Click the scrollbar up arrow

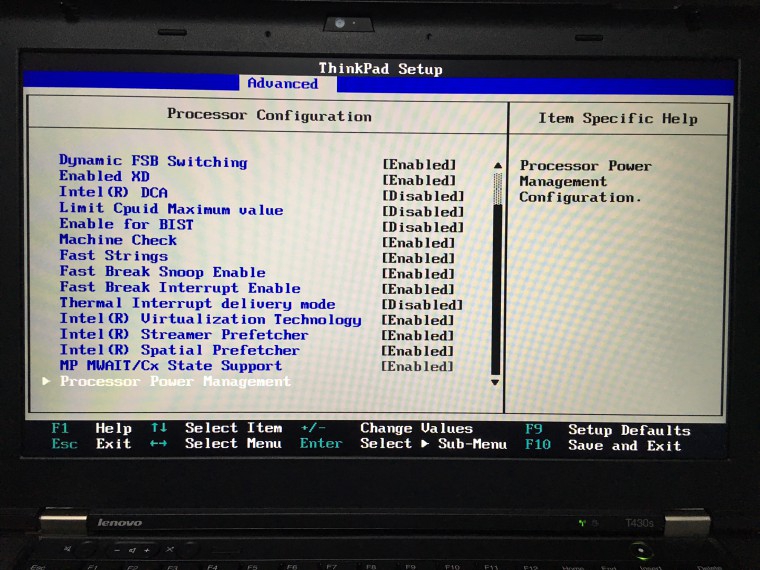(497, 165)
